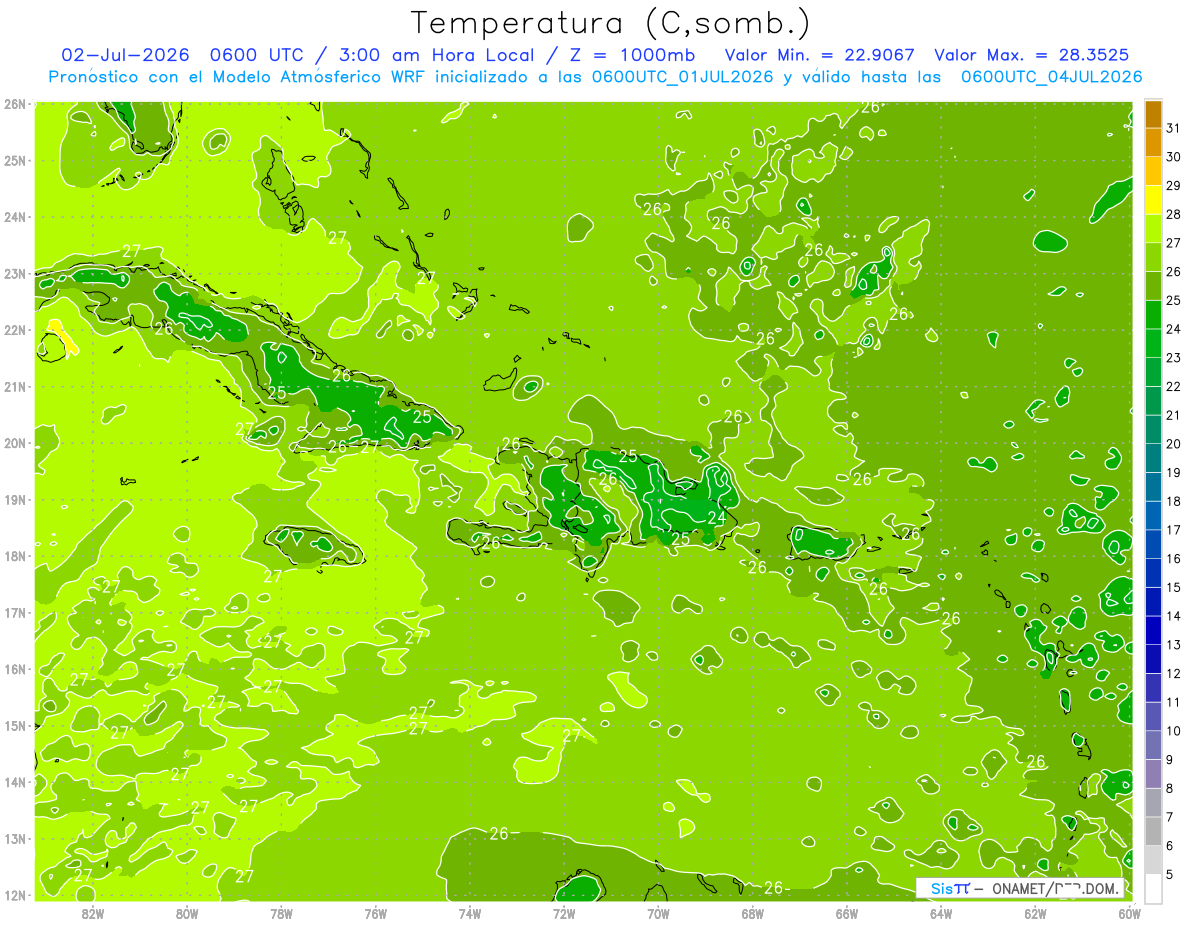Click the longitude axis label '82W'

tap(92, 913)
